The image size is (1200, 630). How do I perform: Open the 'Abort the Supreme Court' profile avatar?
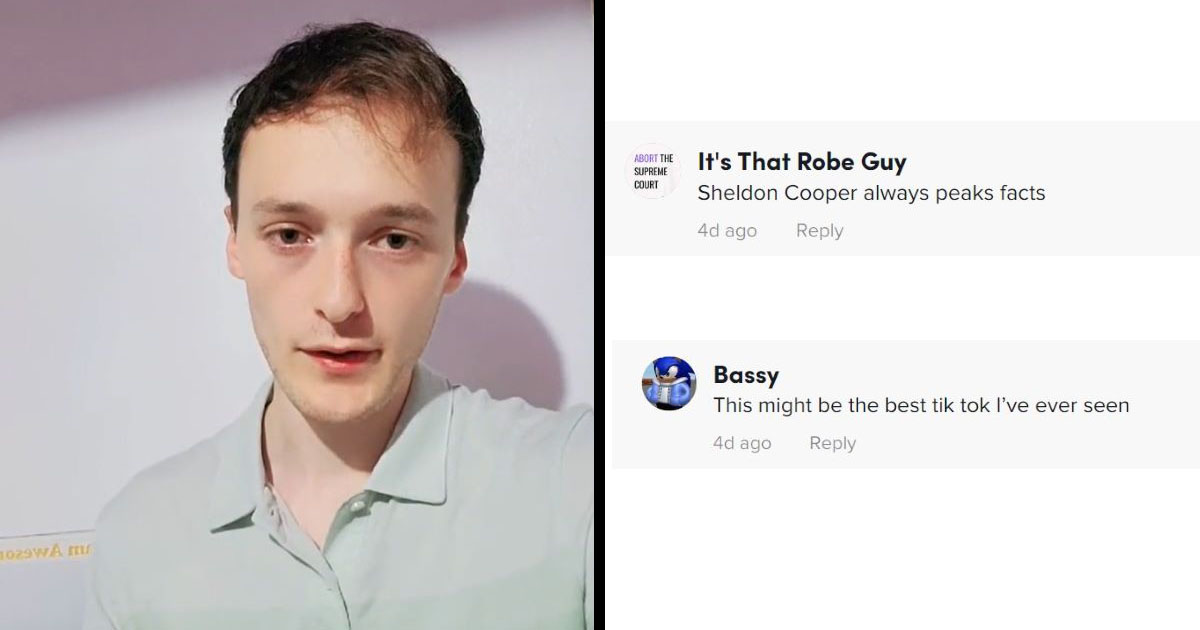(654, 171)
